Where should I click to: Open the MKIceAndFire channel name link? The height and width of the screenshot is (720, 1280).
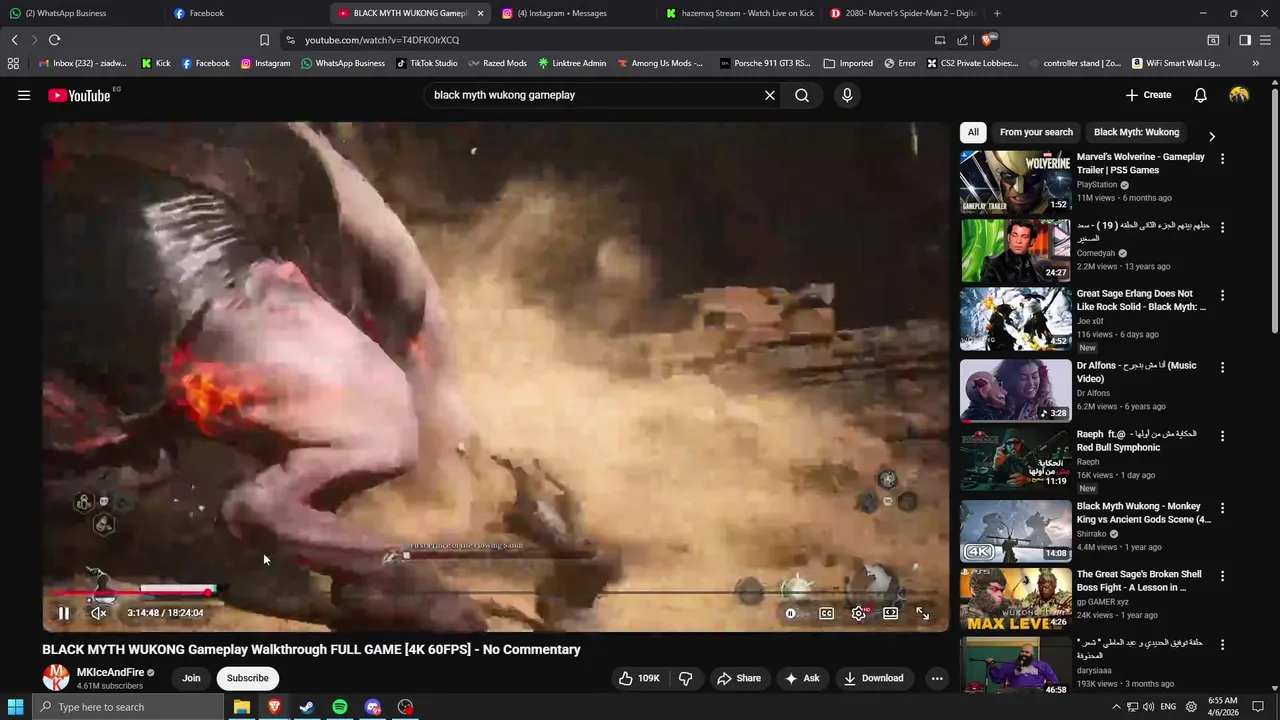click(110, 672)
